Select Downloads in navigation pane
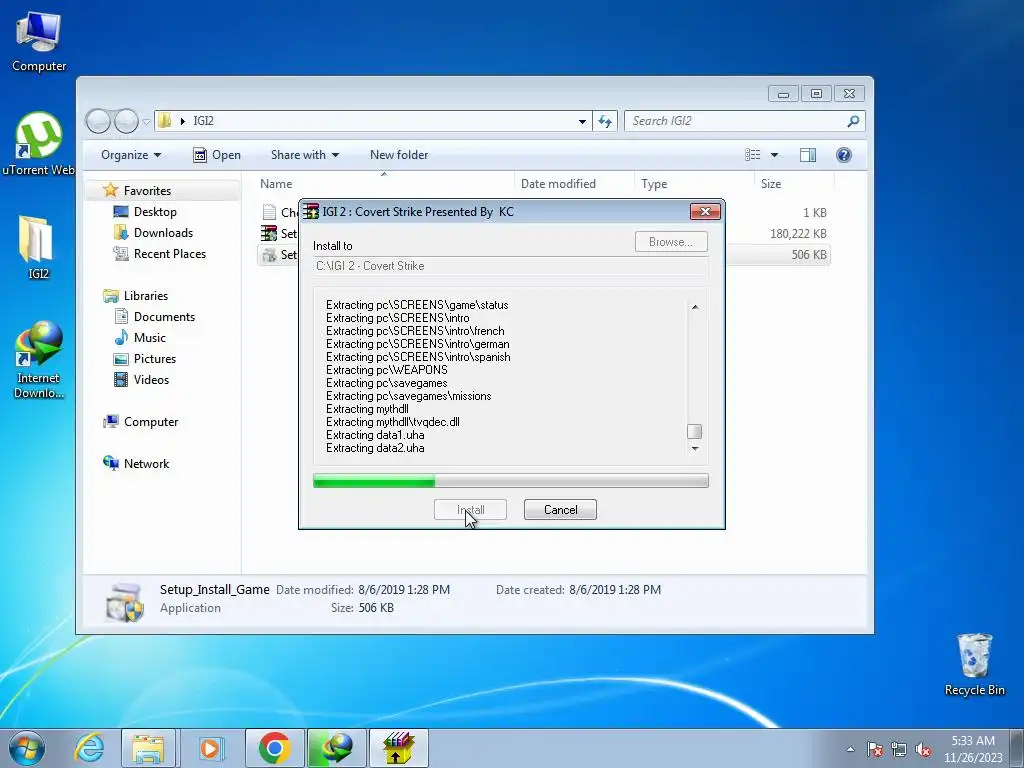 [x=163, y=232]
